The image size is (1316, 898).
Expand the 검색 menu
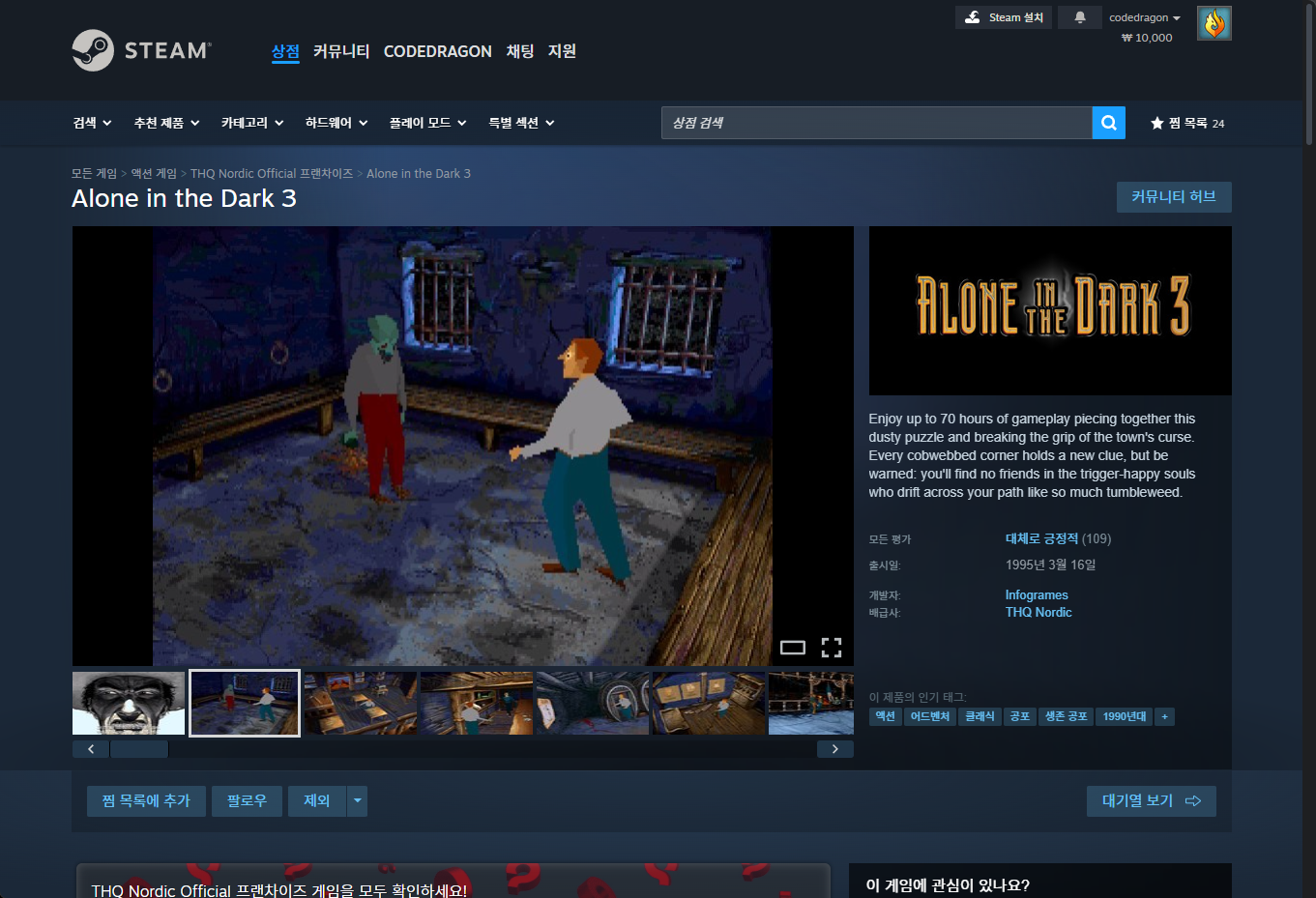93,123
